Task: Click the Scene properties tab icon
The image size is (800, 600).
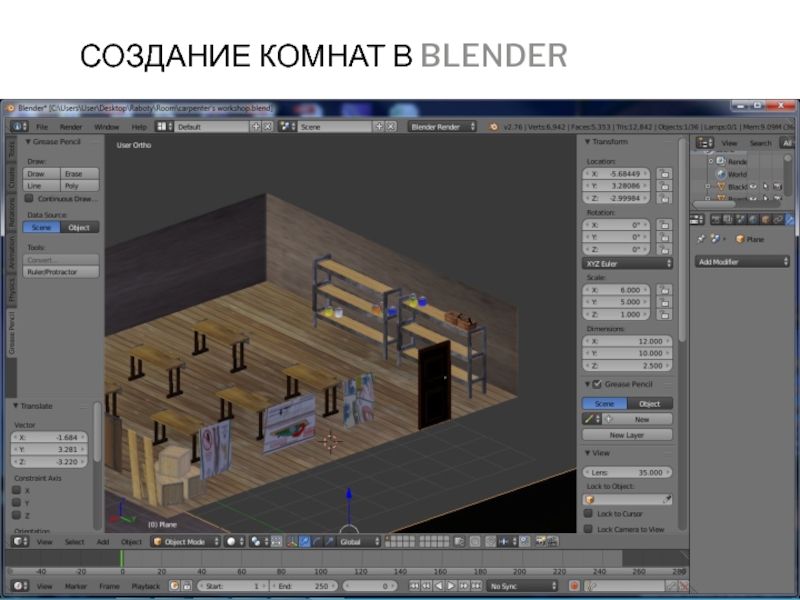Action: 740,219
